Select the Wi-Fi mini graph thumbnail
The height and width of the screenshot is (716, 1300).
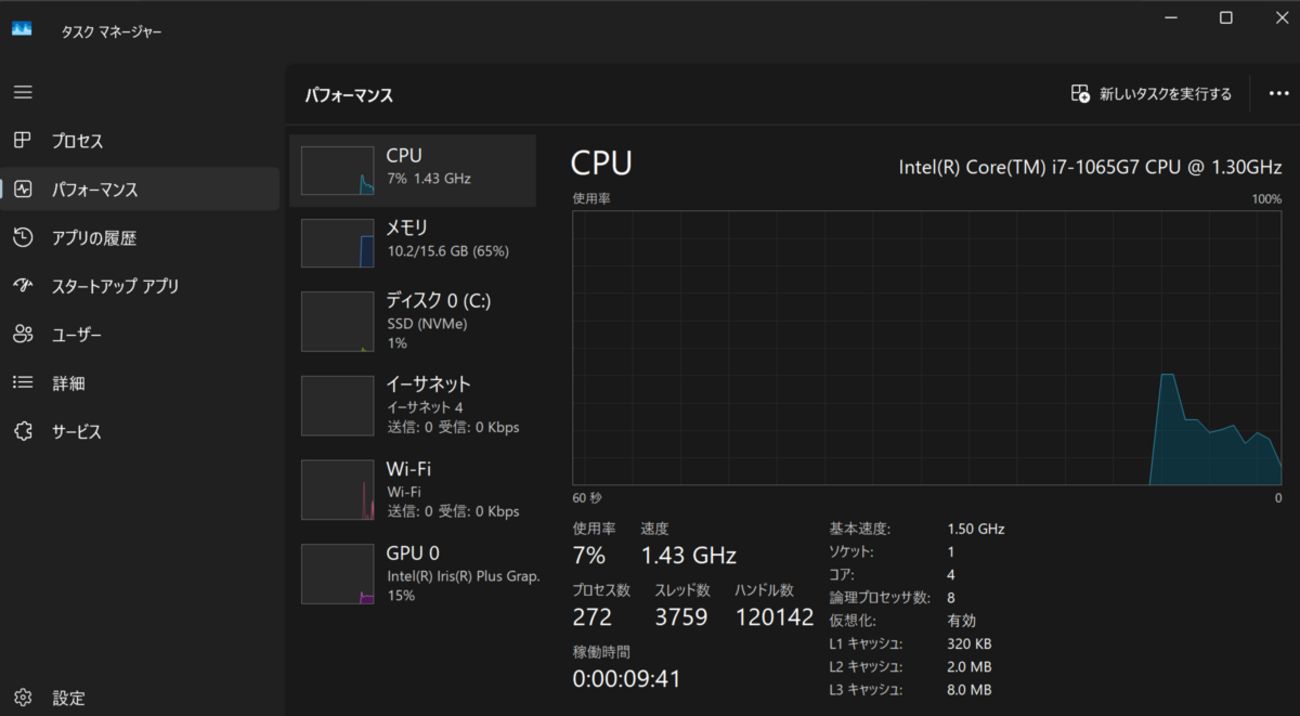(337, 490)
